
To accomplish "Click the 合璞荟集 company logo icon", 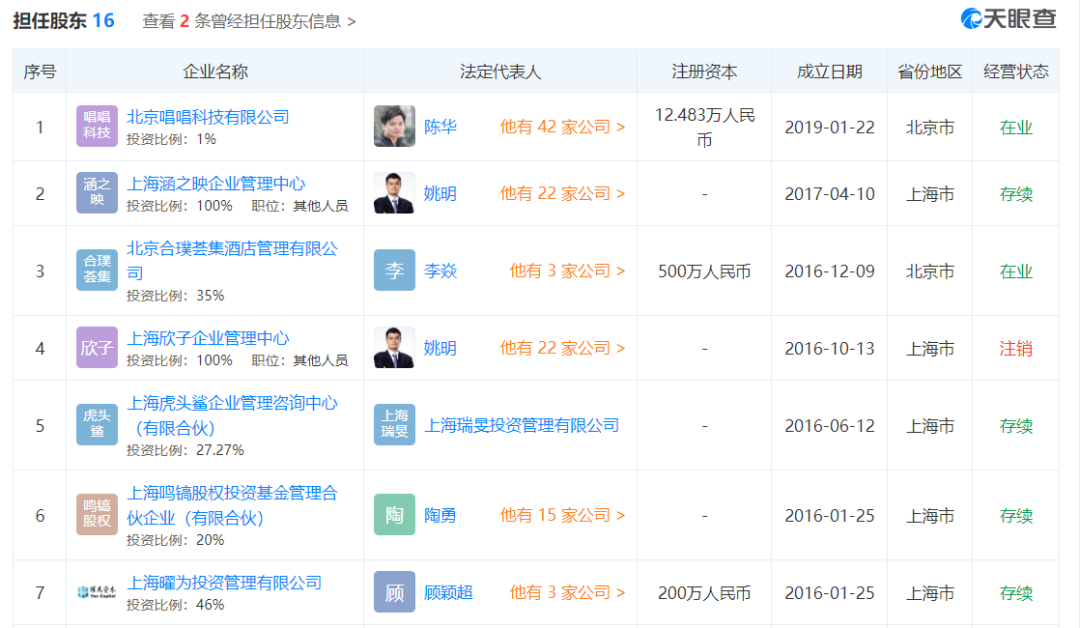I will [96, 269].
